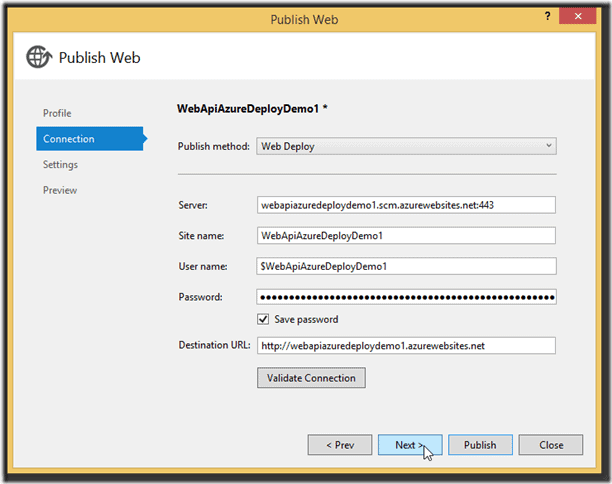The height and width of the screenshot is (484, 612).
Task: Click the WebApiAzureDeployDemo1 profile heading
Action: (252, 109)
